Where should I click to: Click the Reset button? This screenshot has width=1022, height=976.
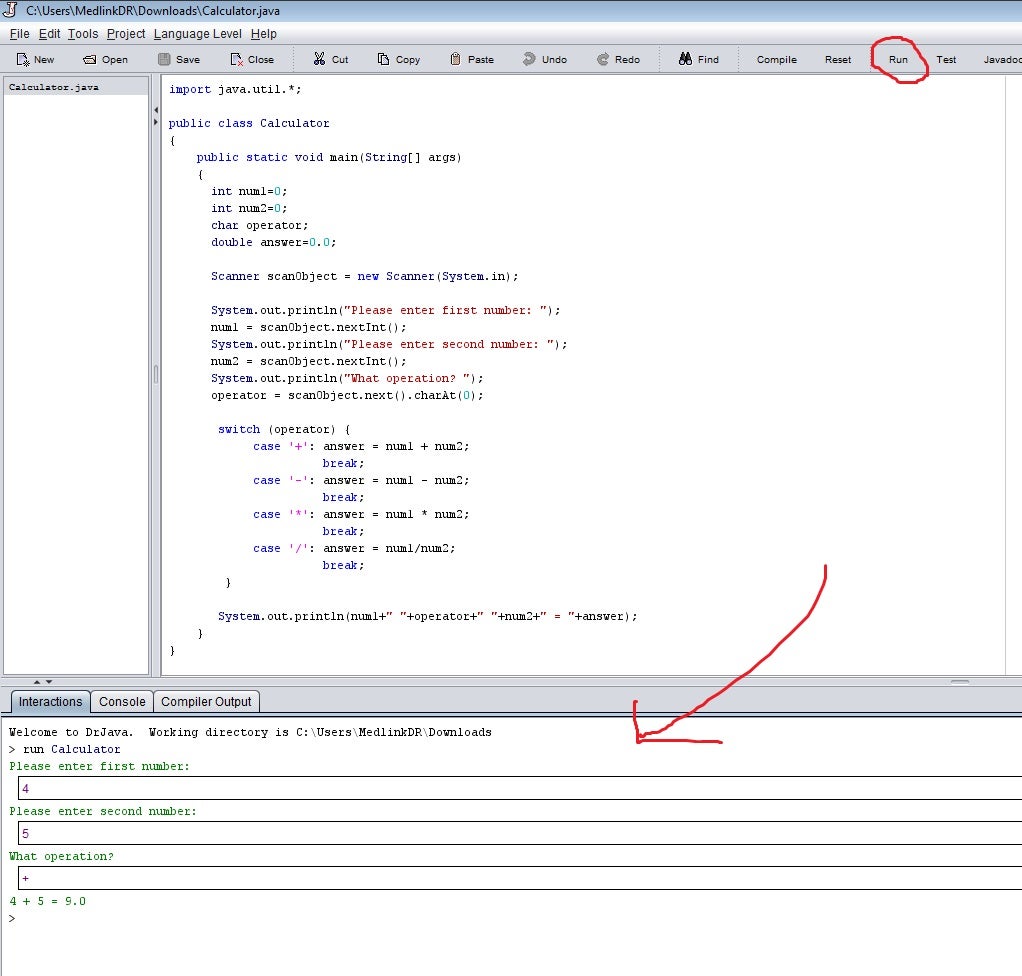[x=838, y=59]
